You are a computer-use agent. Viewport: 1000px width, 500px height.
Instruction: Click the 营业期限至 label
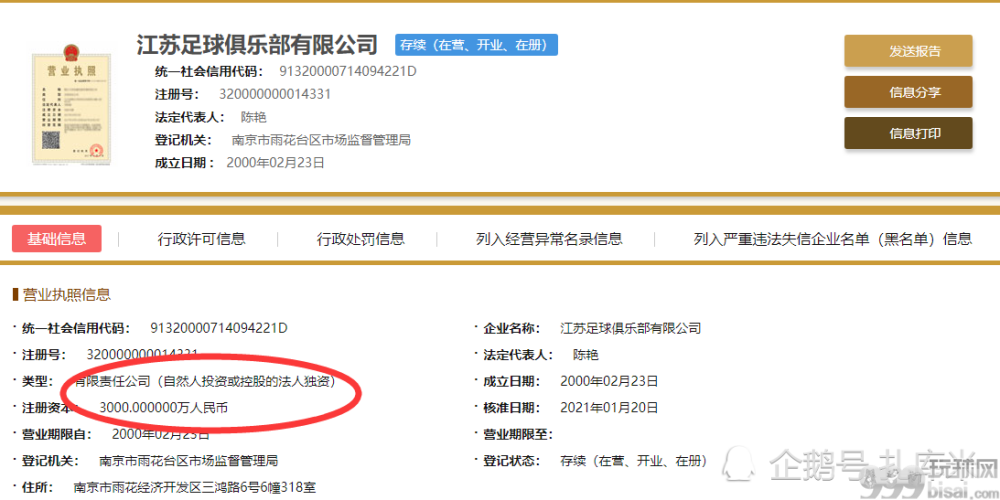point(517,435)
